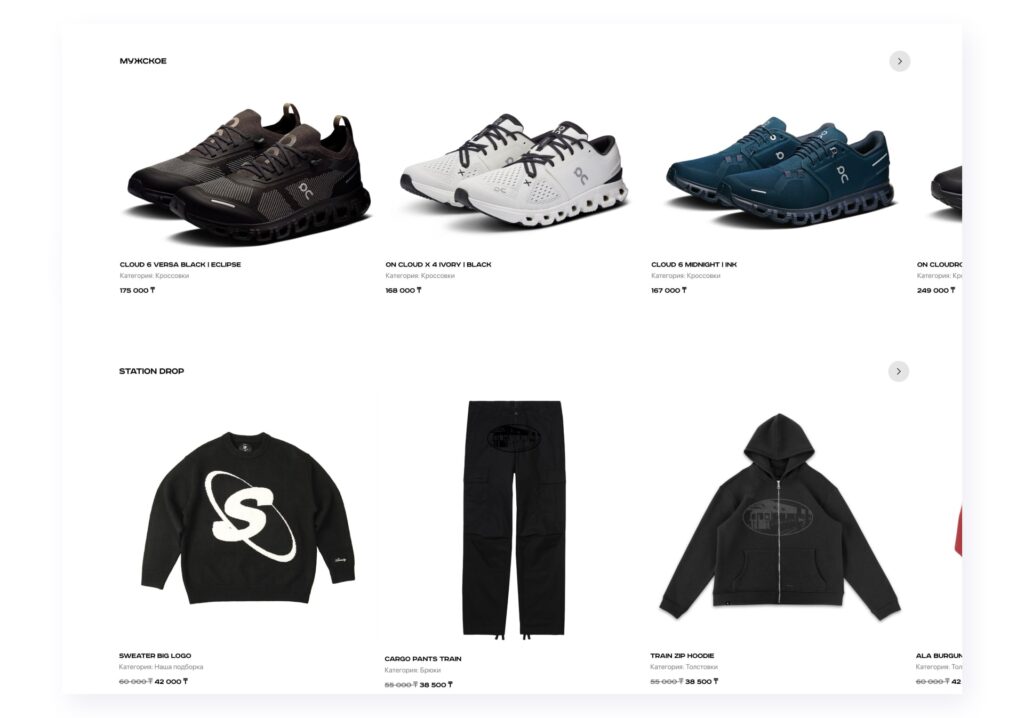Open the black Cargo Pants Train image
Viewport: 1024px width, 718px height.
[x=513, y=519]
